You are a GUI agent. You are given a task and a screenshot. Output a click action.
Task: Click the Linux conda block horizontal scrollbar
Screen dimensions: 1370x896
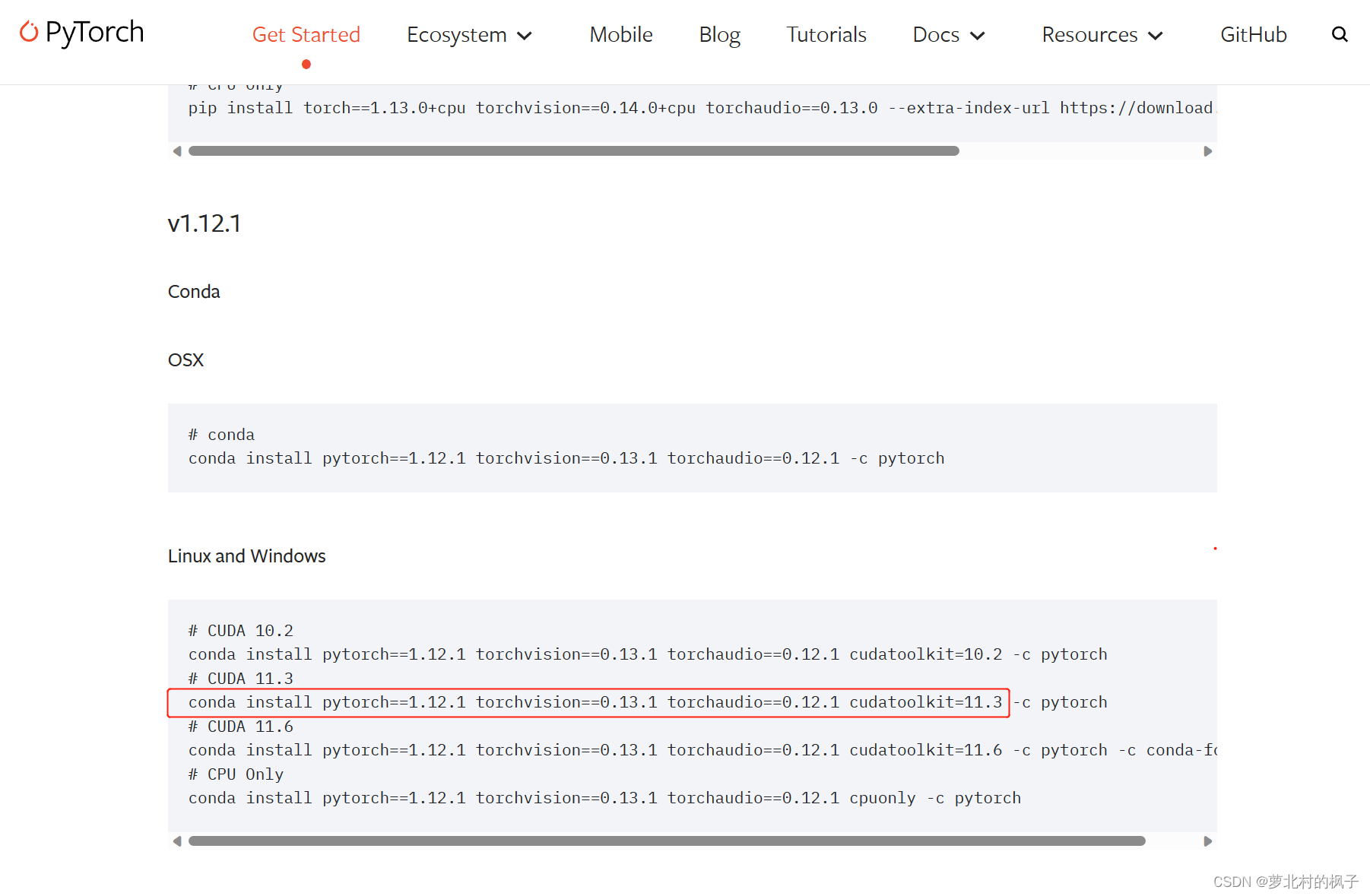(667, 841)
